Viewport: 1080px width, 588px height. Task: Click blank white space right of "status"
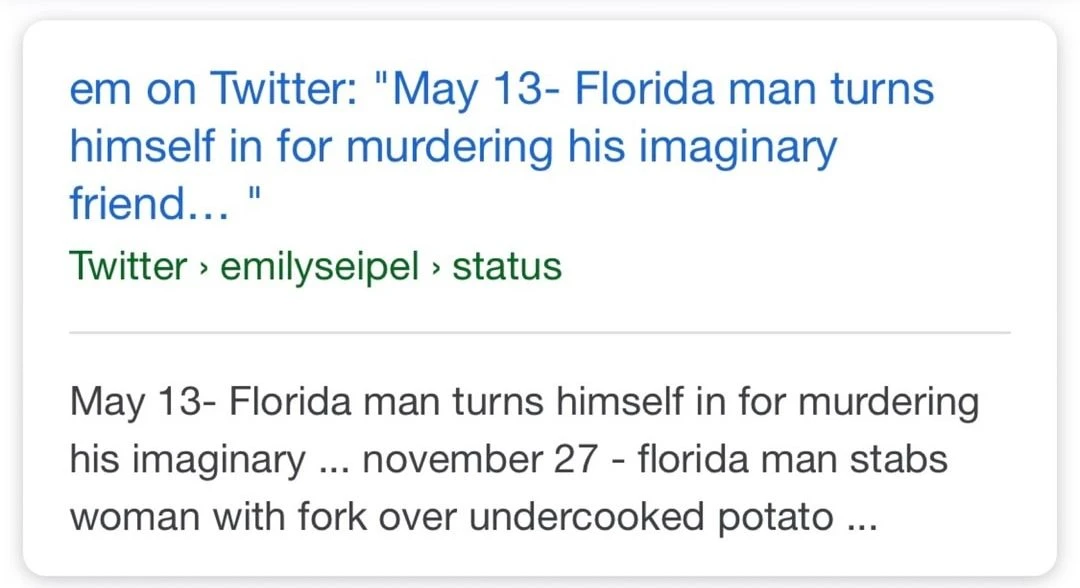coord(800,267)
